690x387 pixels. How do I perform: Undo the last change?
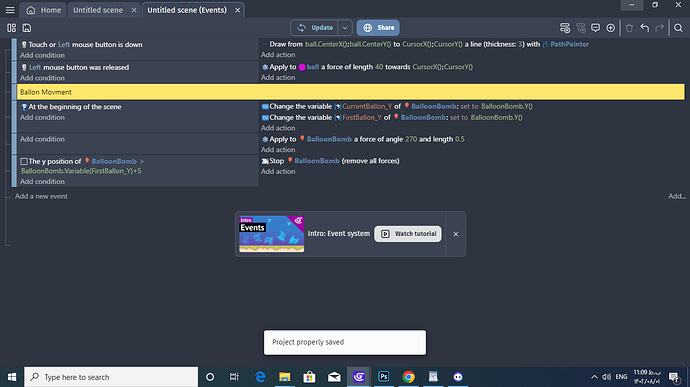(x=645, y=28)
